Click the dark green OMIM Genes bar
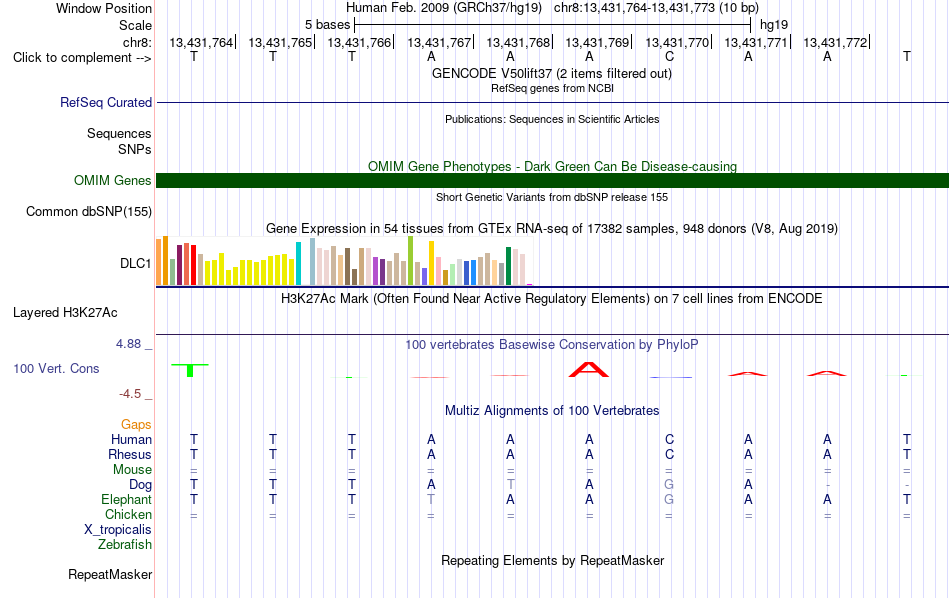 point(552,181)
